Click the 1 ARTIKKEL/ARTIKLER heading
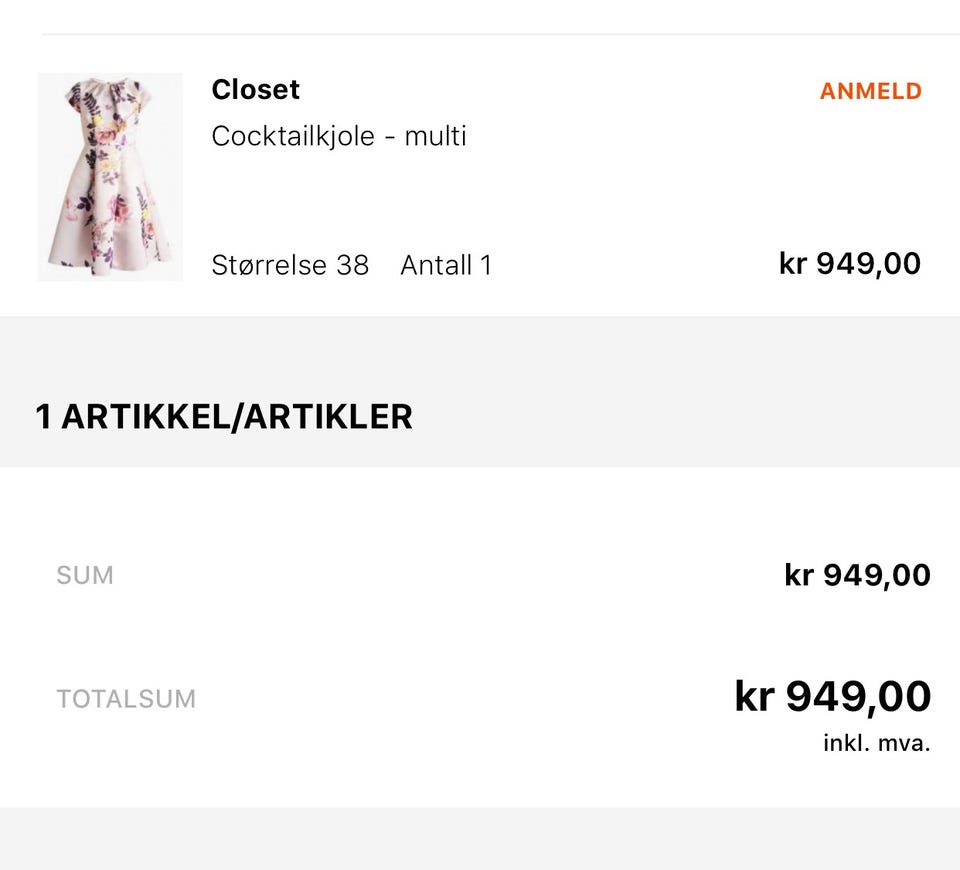Image resolution: width=960 pixels, height=870 pixels. click(x=224, y=417)
